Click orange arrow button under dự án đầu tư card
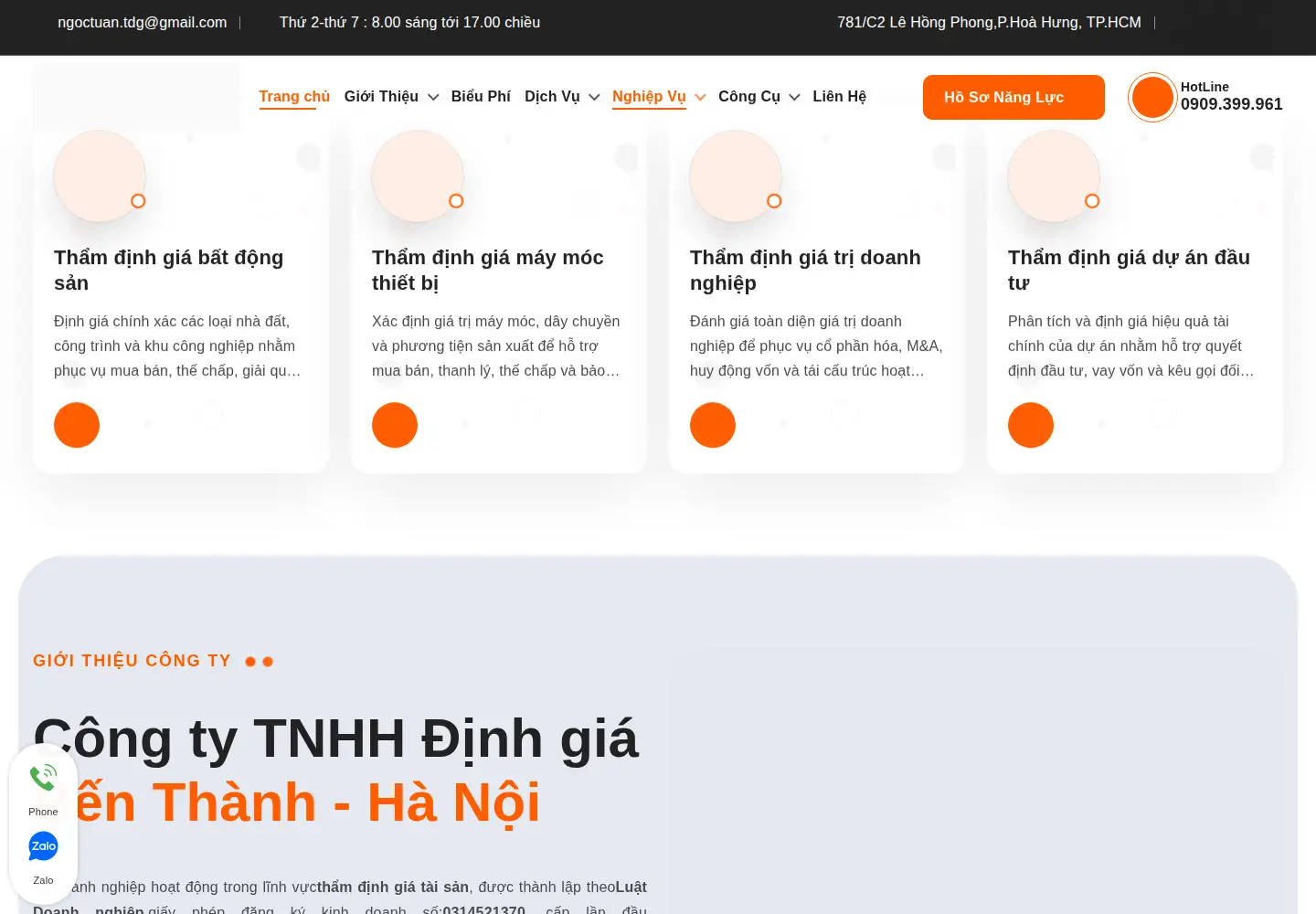Image resolution: width=1316 pixels, height=914 pixels. (1031, 425)
